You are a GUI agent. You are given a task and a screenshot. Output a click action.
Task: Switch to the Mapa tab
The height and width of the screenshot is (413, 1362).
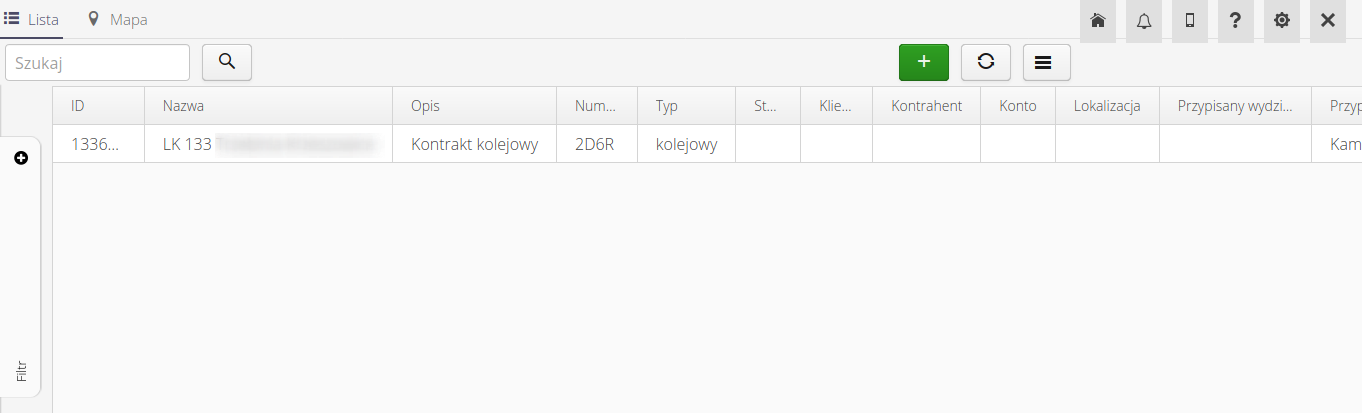tap(118, 19)
